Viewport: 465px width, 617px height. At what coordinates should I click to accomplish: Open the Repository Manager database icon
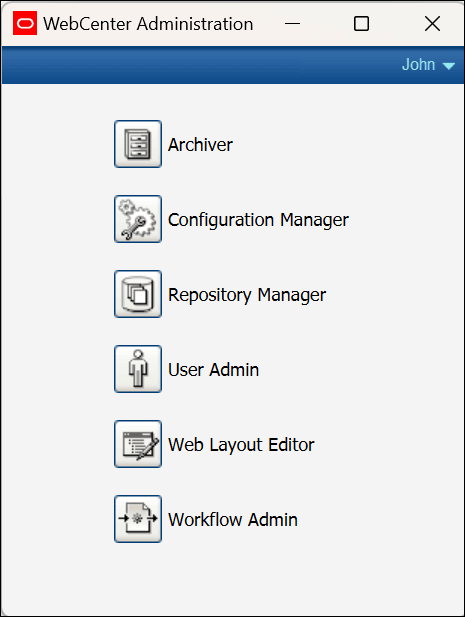(x=138, y=294)
